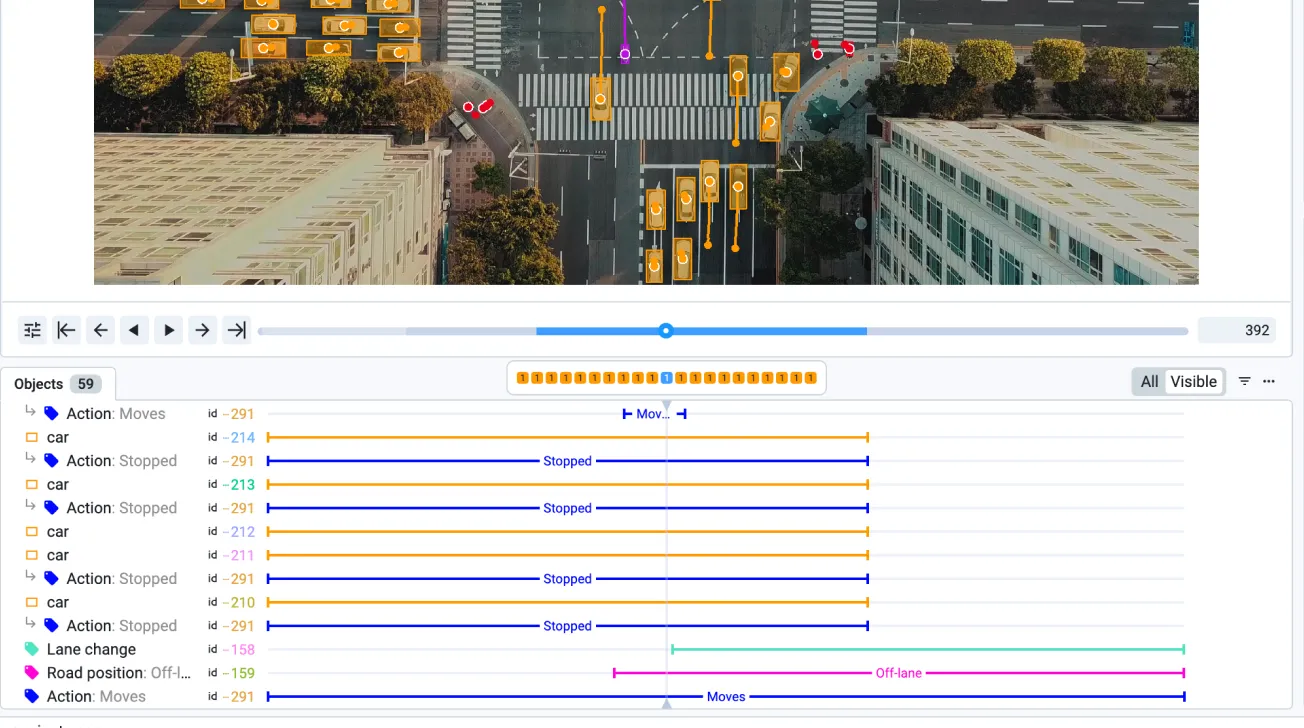
Task: Click the tag icon of bottom Action: Moves row
Action: pos(31,696)
